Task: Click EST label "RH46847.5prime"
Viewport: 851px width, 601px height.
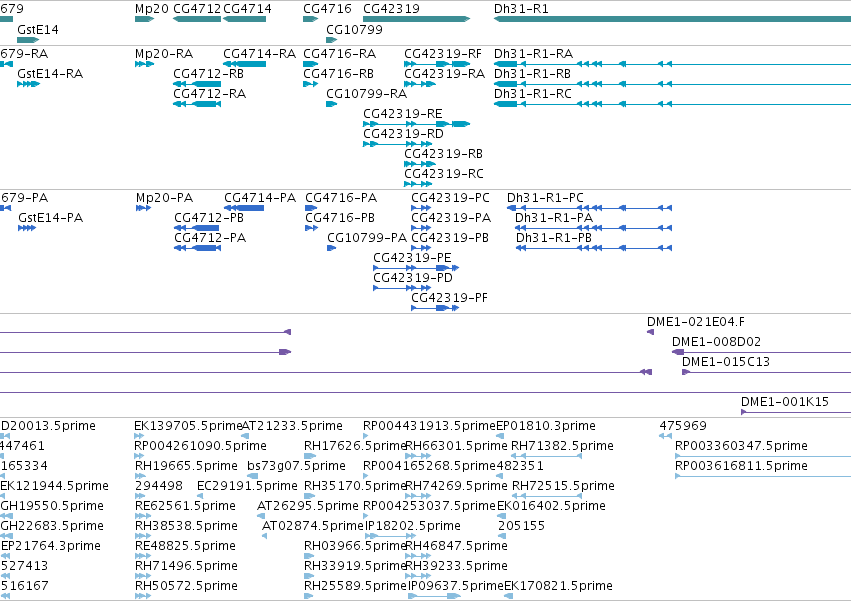Action: click(456, 547)
